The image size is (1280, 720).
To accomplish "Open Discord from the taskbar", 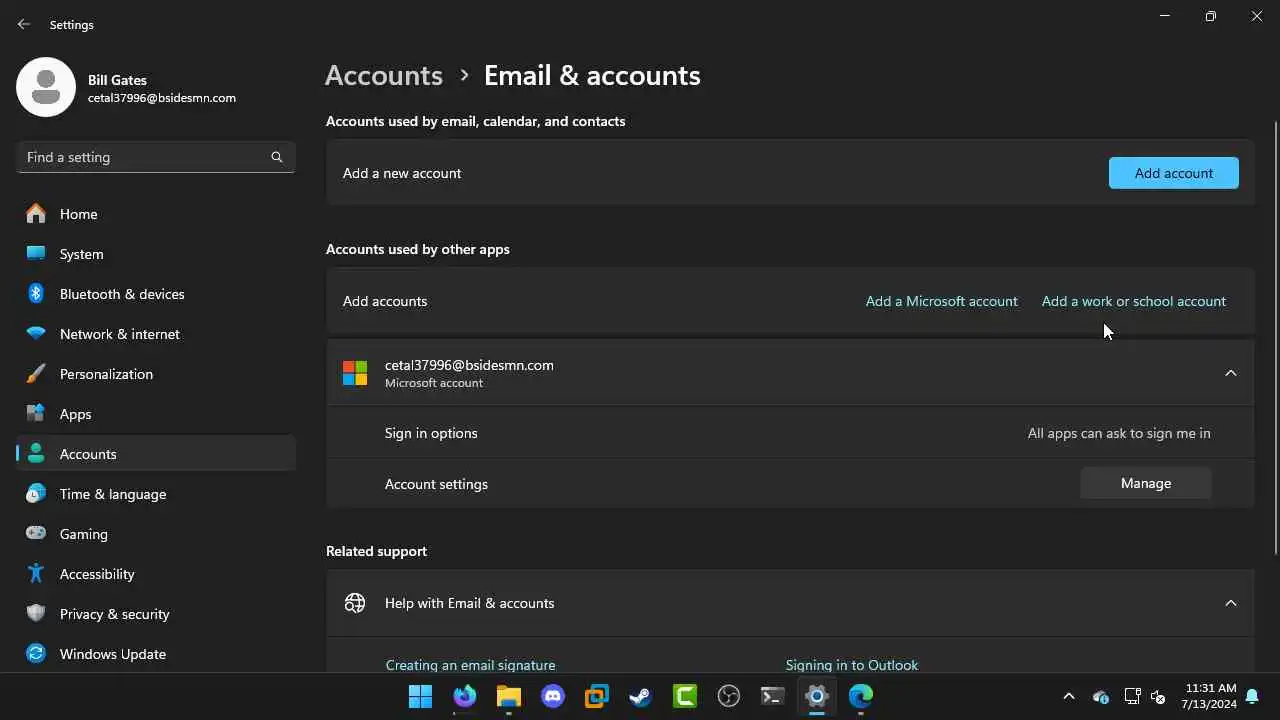I will pos(553,696).
